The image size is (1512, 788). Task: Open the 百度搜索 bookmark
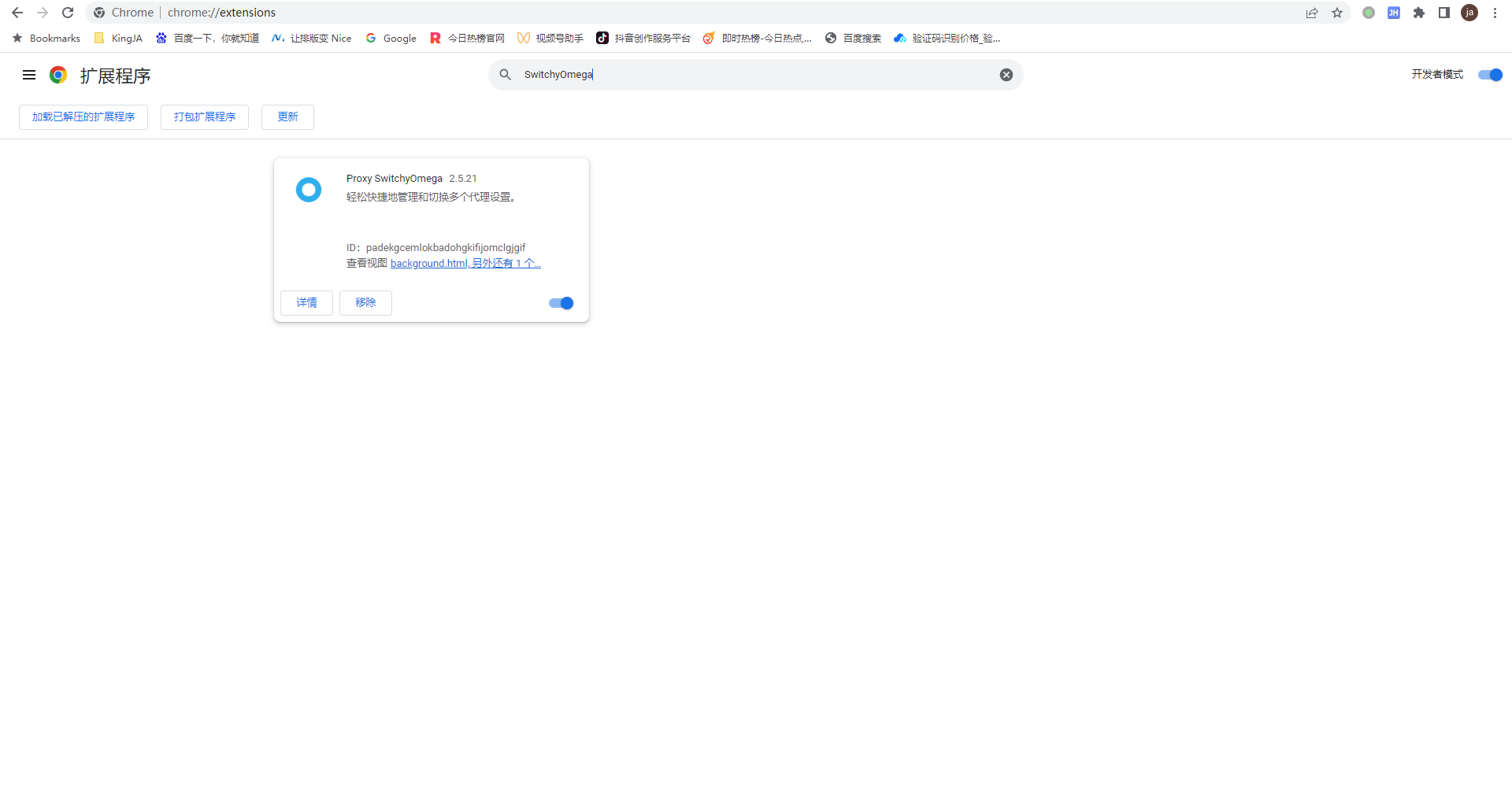(854, 38)
